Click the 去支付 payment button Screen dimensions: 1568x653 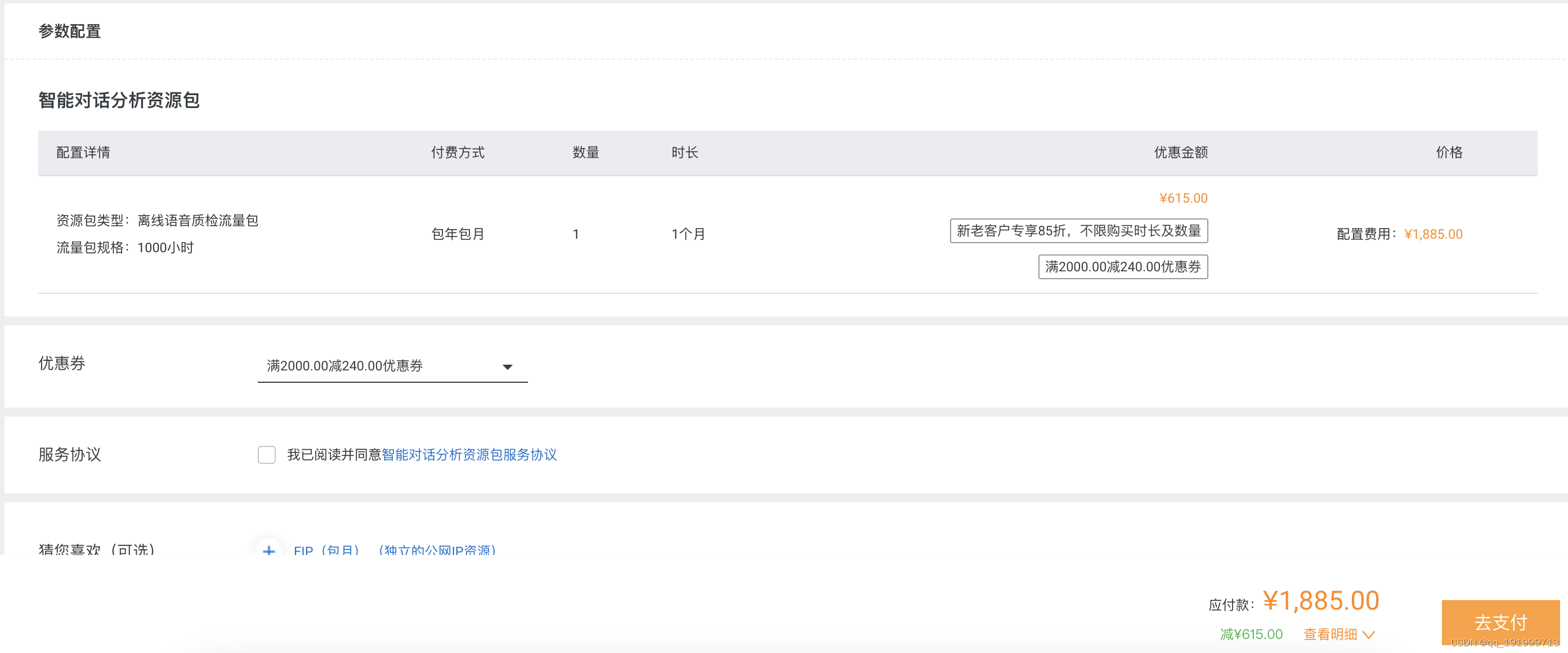point(1500,622)
